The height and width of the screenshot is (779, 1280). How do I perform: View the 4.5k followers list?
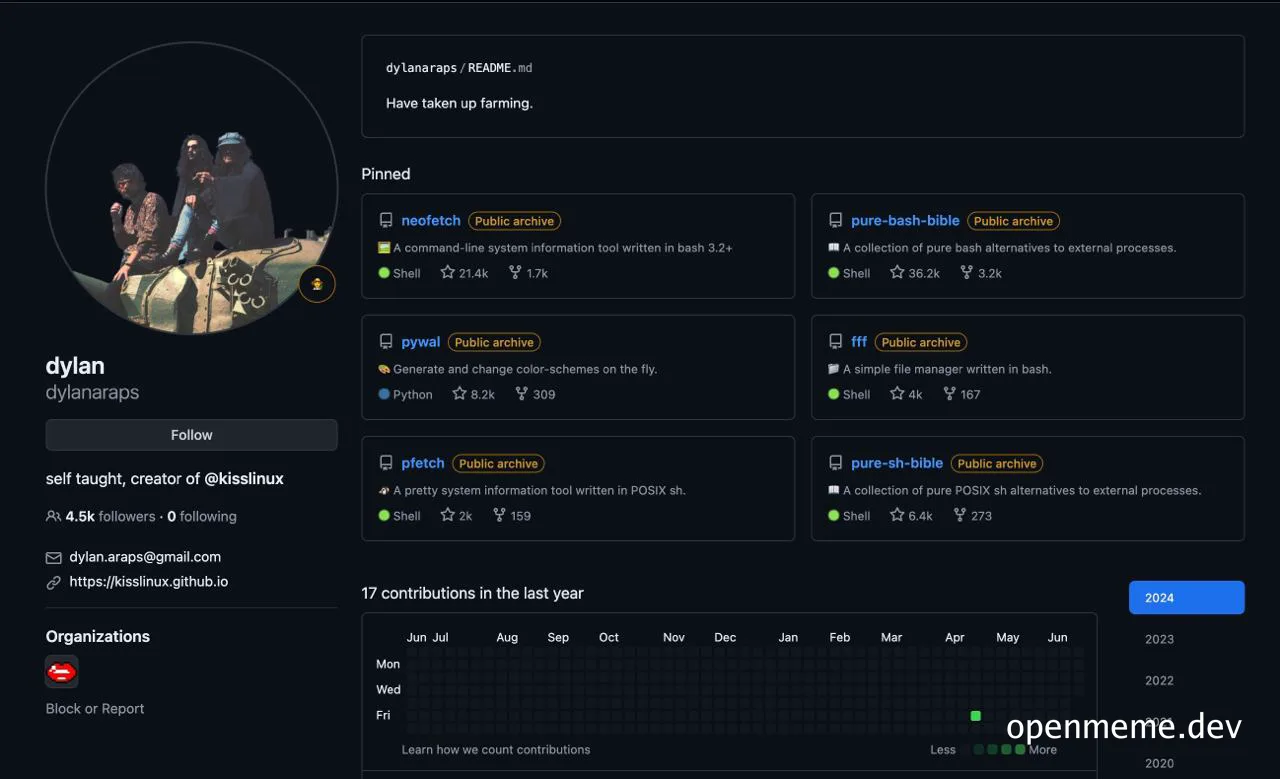110,516
